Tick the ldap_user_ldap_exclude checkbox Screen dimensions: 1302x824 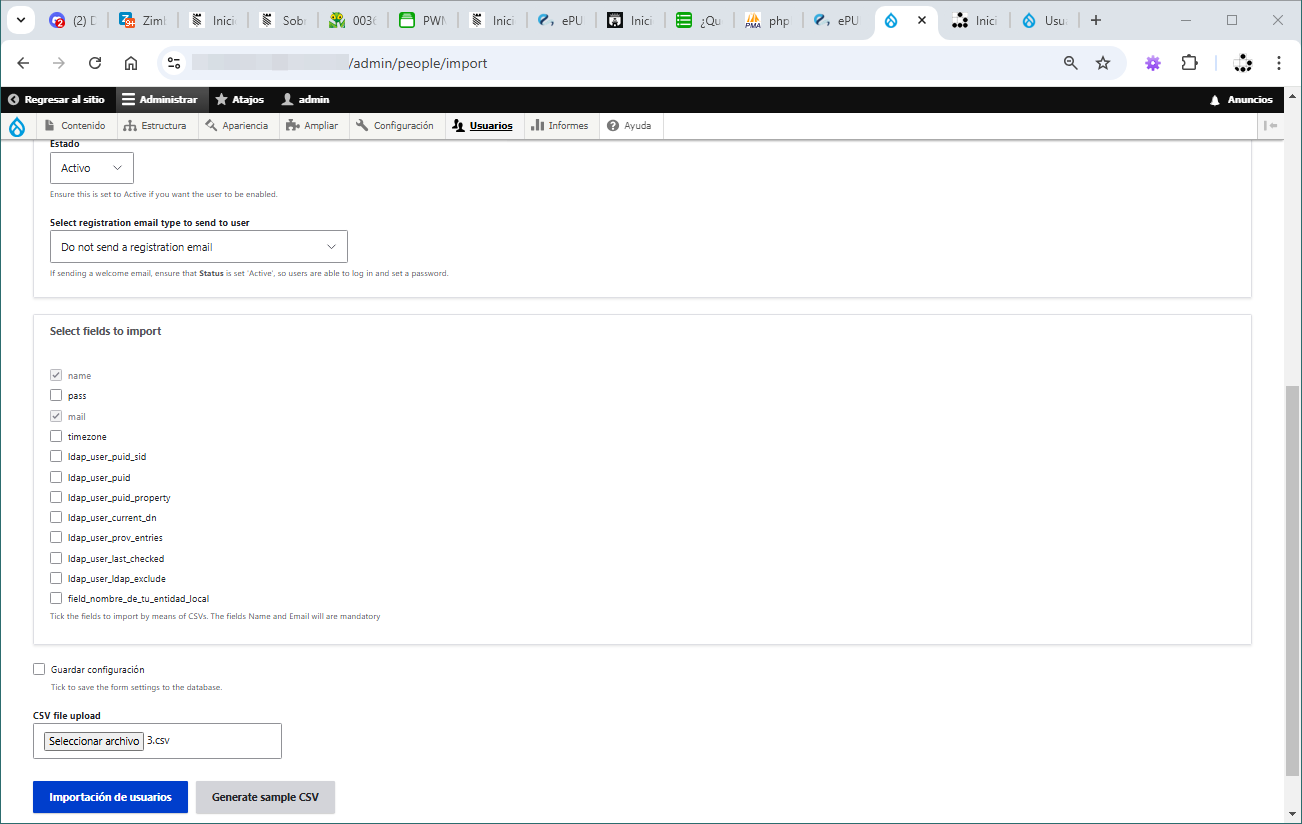56,578
